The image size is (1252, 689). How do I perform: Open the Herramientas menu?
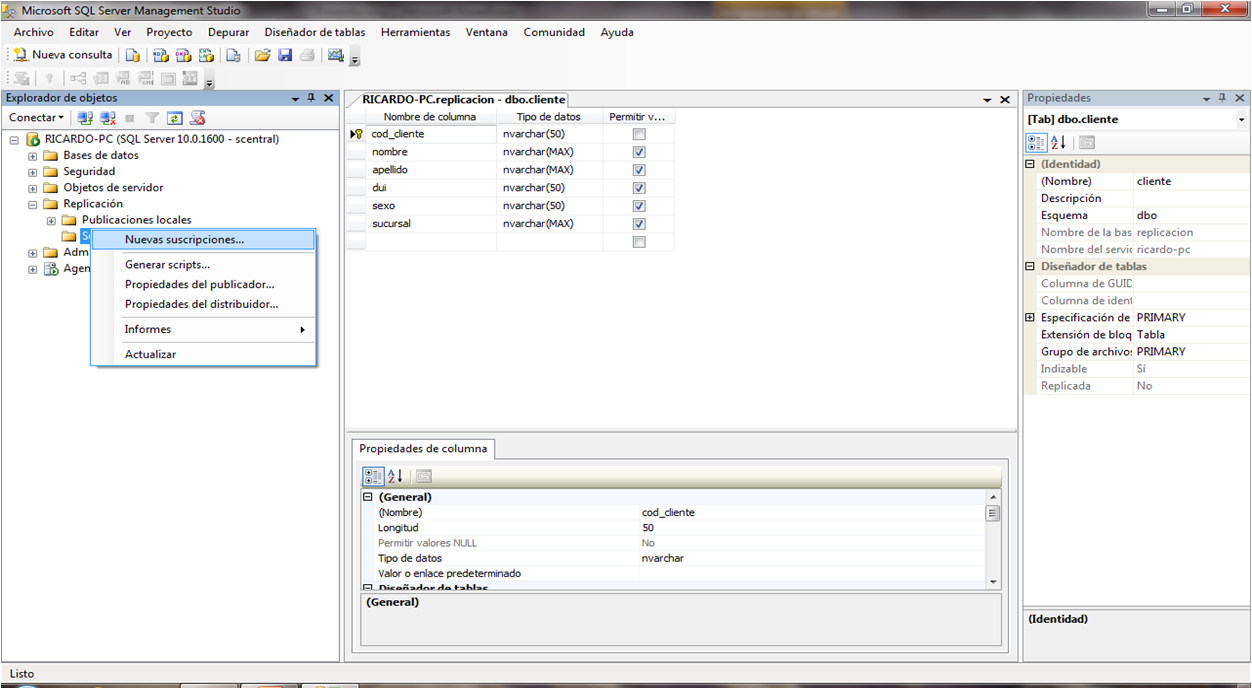(415, 32)
